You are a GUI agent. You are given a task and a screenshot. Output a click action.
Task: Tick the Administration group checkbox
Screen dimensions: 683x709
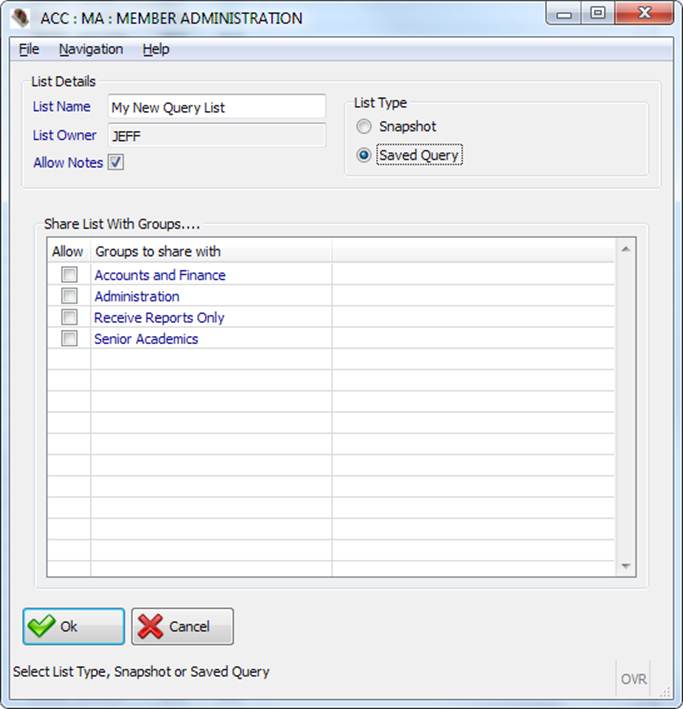69,296
